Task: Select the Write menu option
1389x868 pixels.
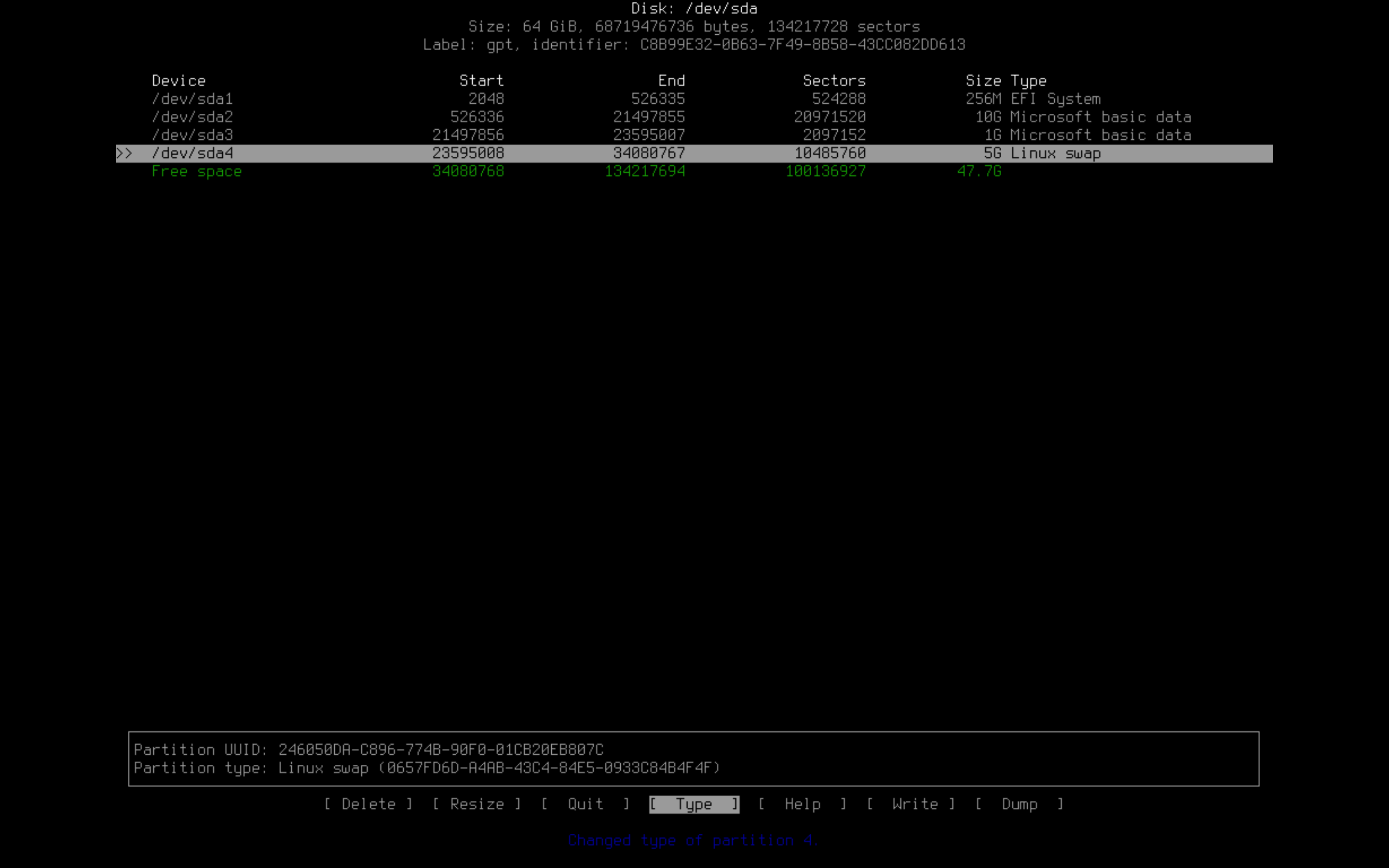Action: click(914, 804)
